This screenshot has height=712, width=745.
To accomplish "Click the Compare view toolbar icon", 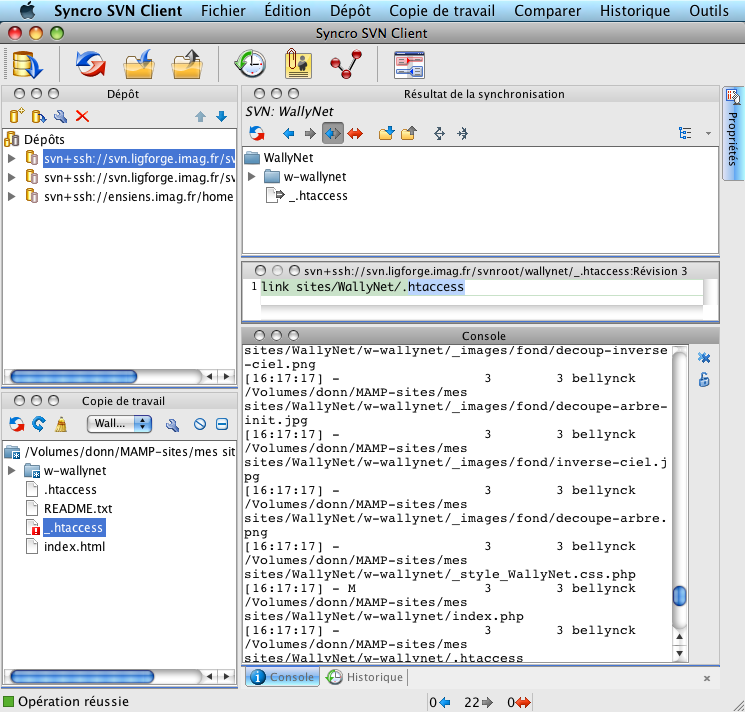I will [x=409, y=65].
